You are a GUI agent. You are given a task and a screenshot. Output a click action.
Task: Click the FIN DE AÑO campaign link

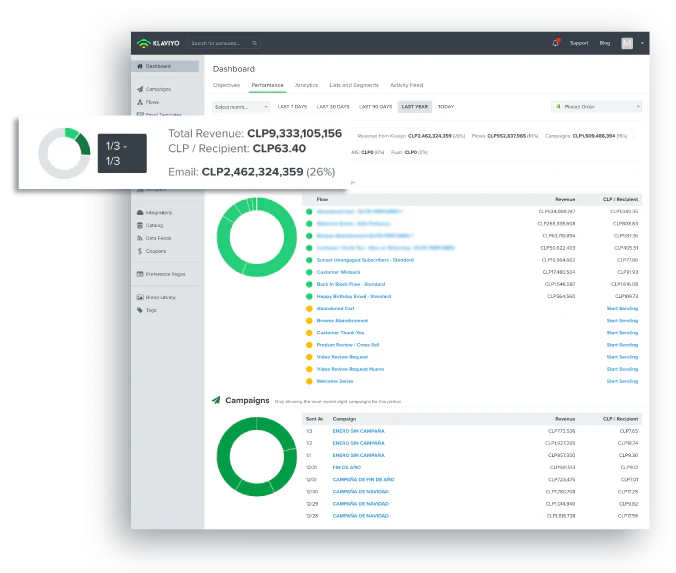point(347,467)
